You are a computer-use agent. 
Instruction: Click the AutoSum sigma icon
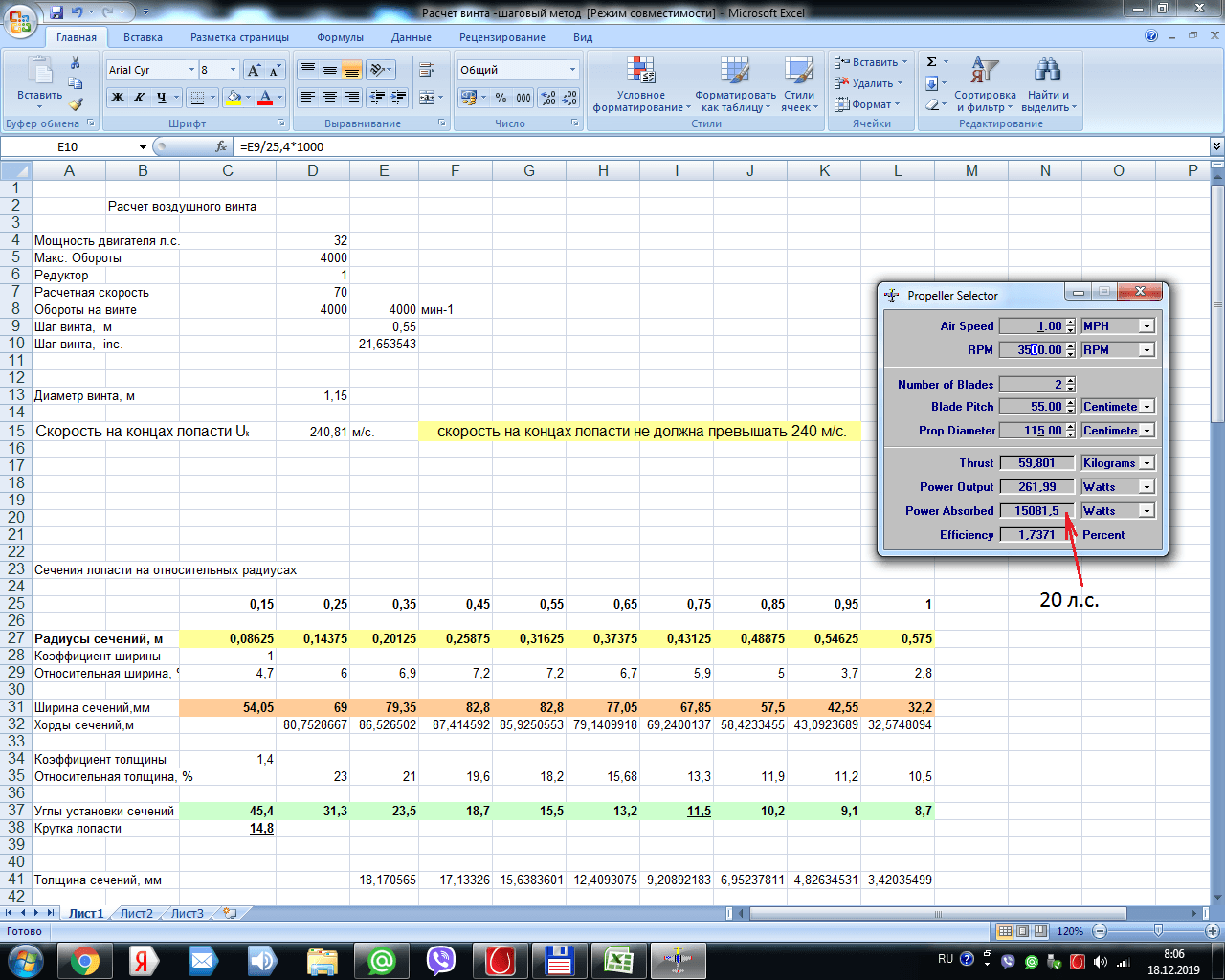coord(932,62)
